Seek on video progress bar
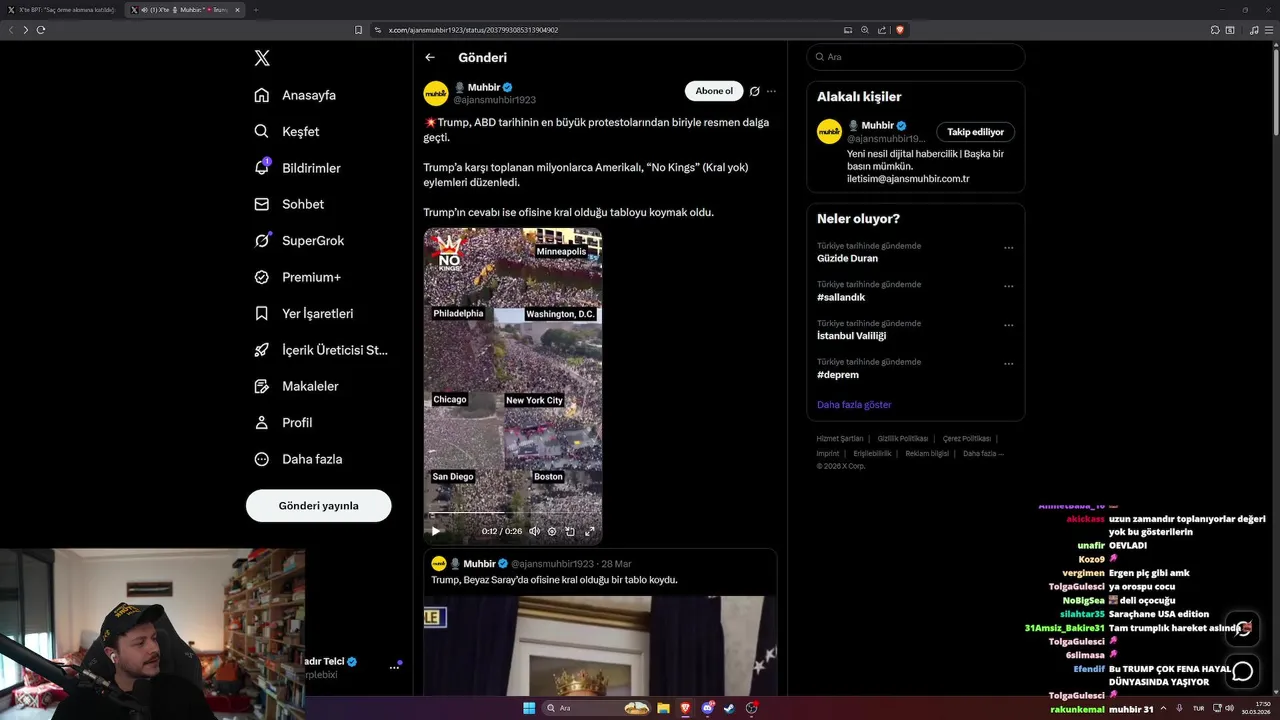This screenshot has height=720, width=1280. click(x=512, y=515)
